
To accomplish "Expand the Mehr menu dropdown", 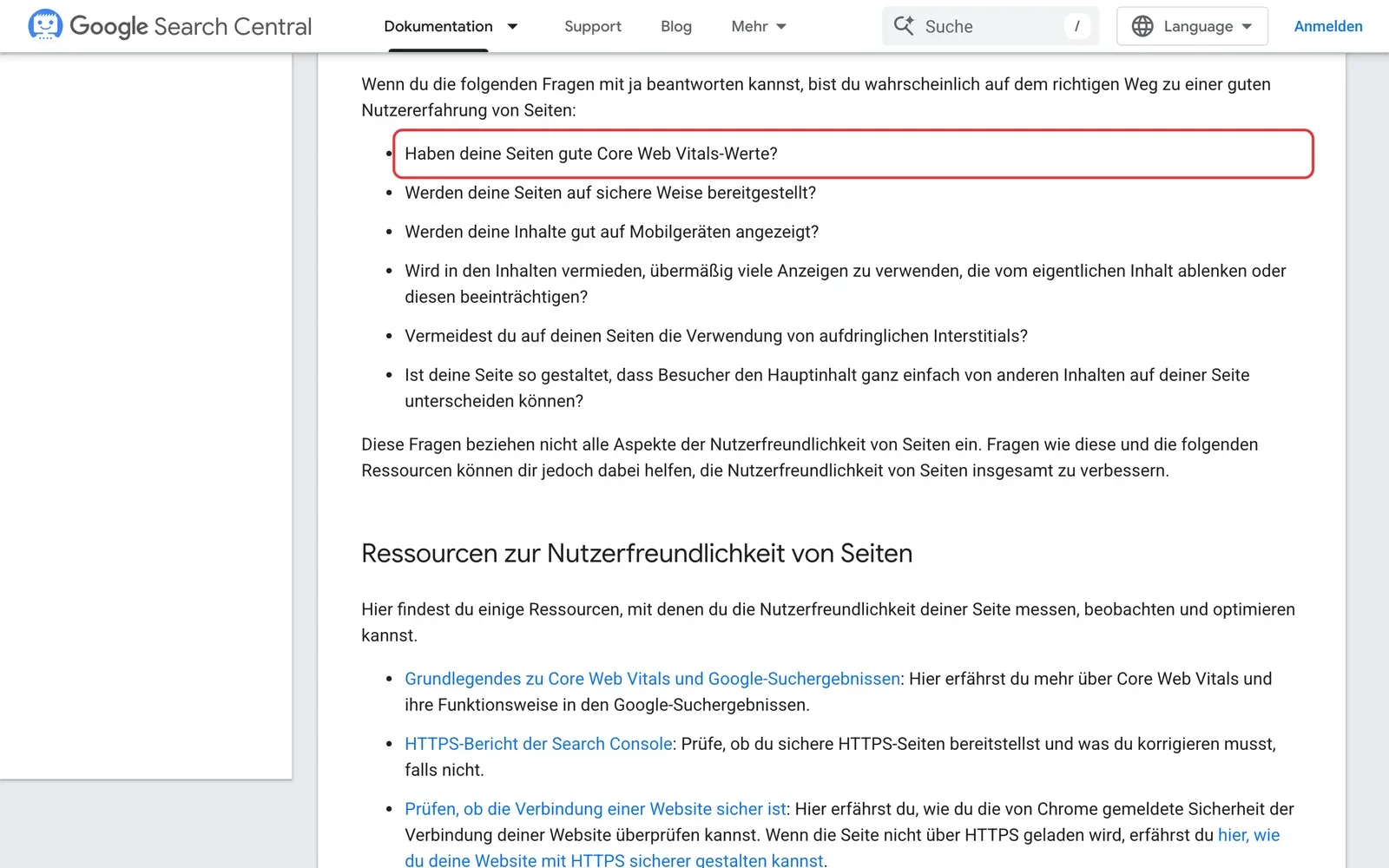I will [x=759, y=26].
